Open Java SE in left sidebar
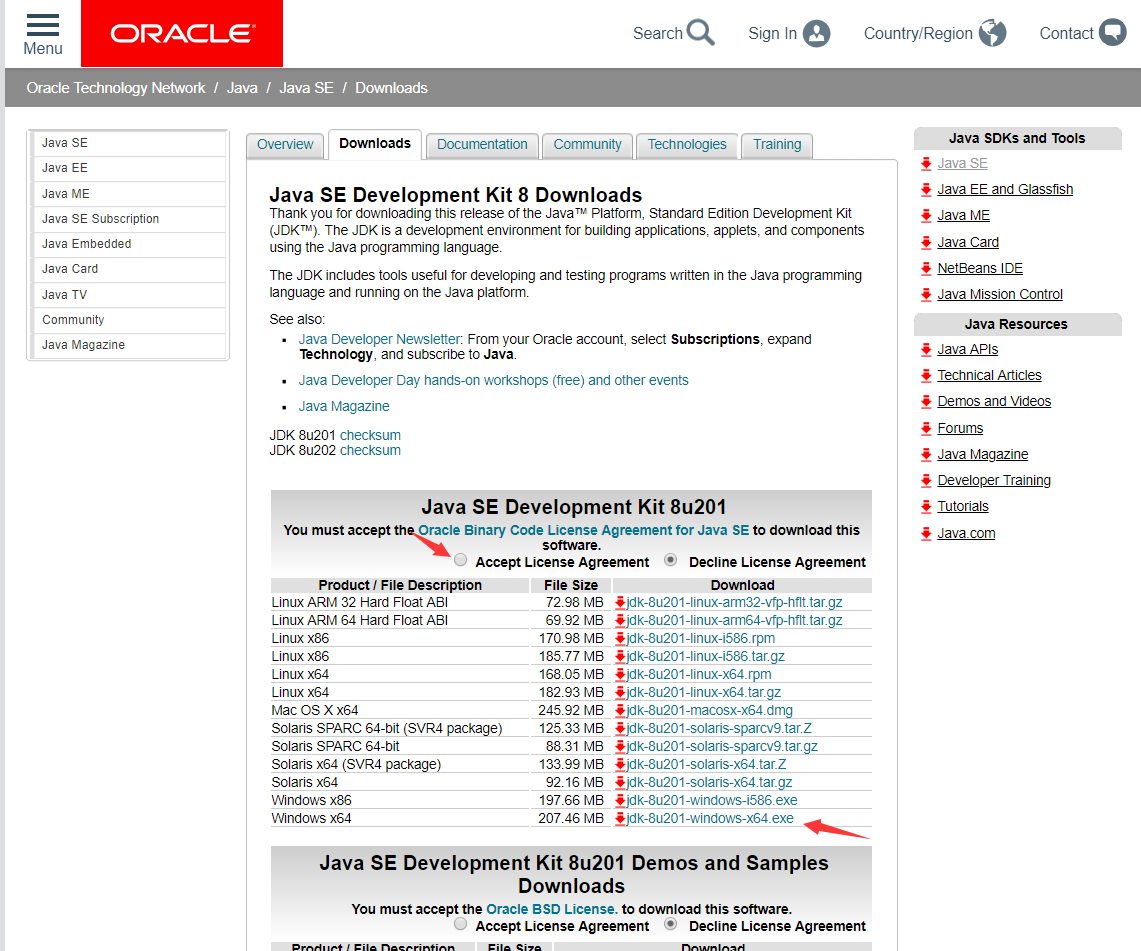 (130, 143)
